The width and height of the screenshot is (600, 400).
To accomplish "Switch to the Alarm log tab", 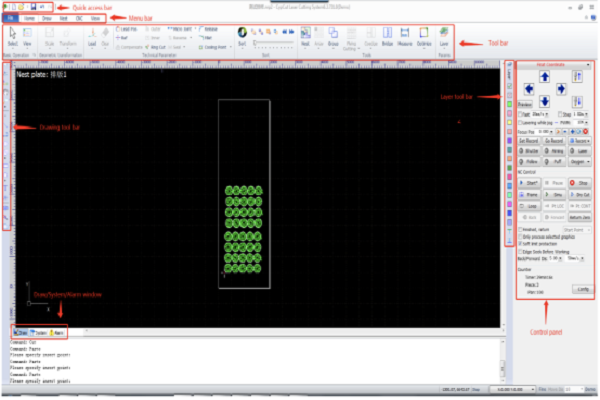I will point(56,333).
